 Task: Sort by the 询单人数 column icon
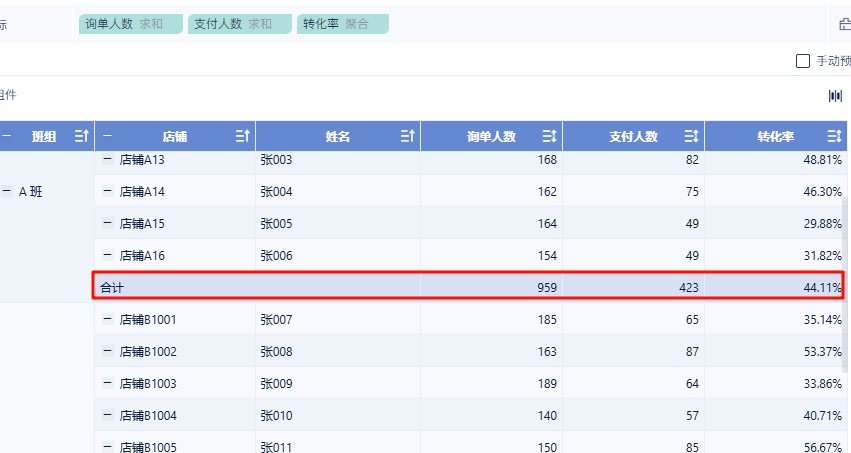click(x=550, y=136)
